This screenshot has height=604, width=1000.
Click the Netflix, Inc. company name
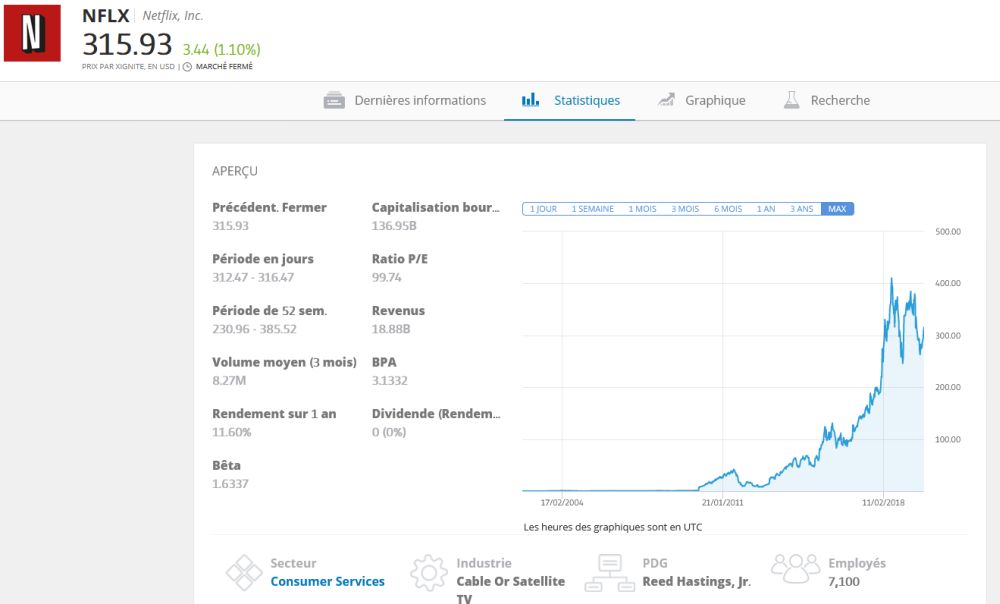172,16
